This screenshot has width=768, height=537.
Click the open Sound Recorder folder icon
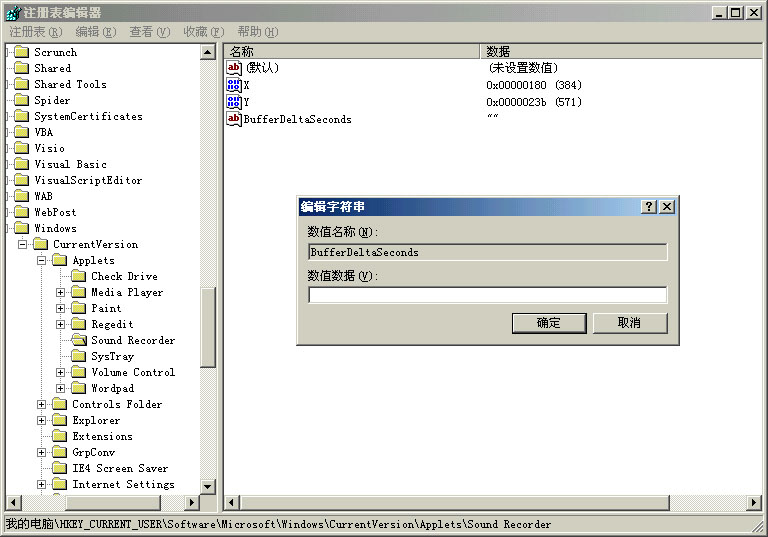79,340
